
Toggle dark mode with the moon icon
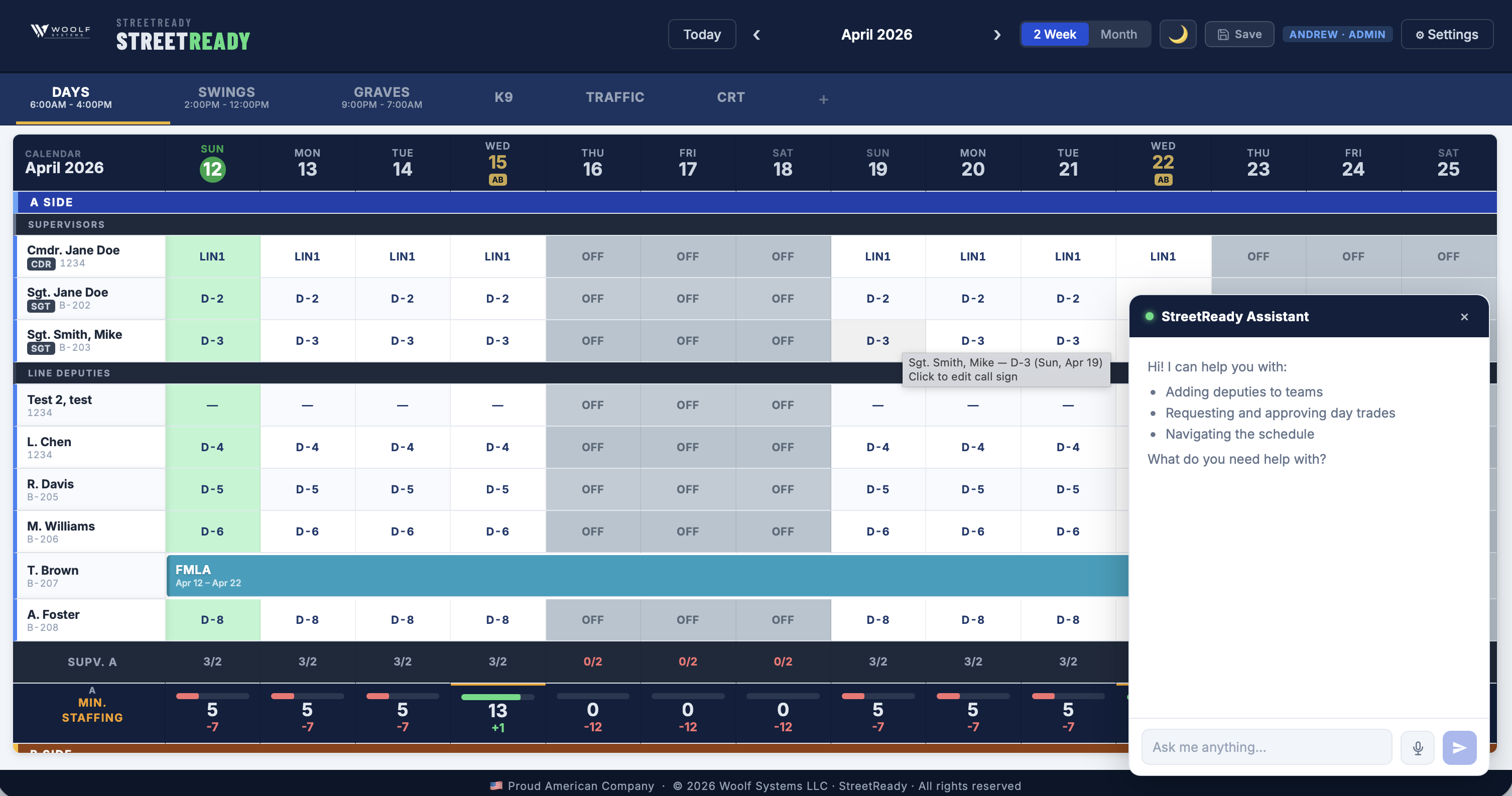(1178, 34)
